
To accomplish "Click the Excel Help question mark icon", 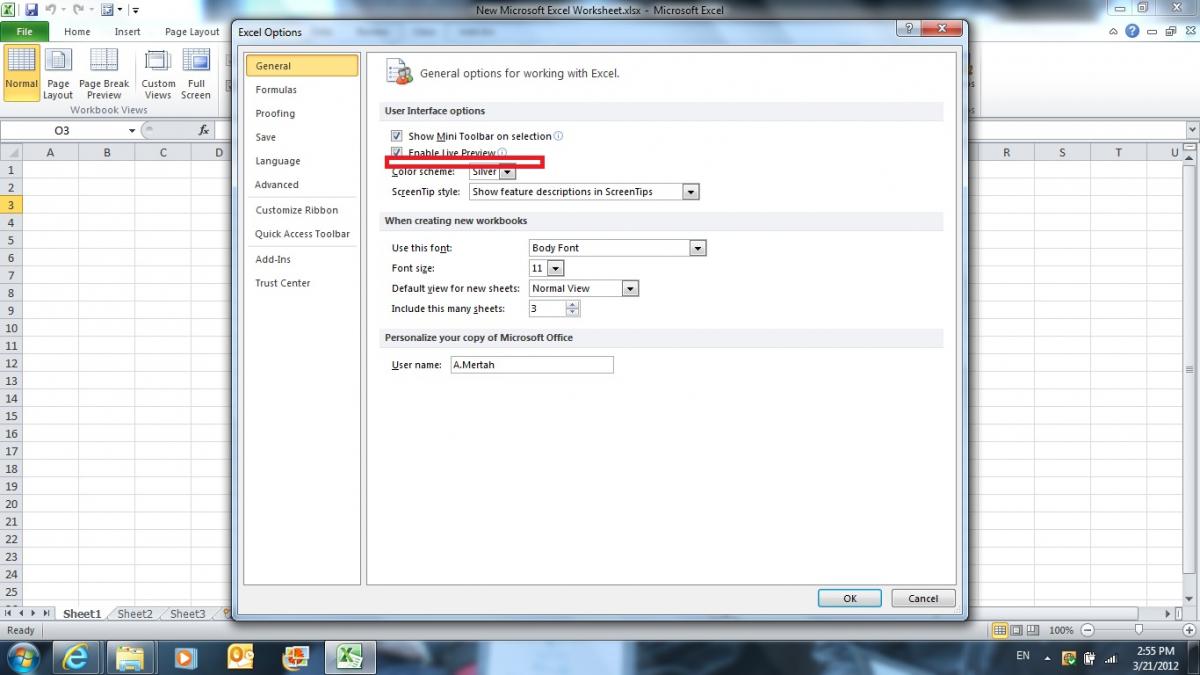I will click(1132, 31).
